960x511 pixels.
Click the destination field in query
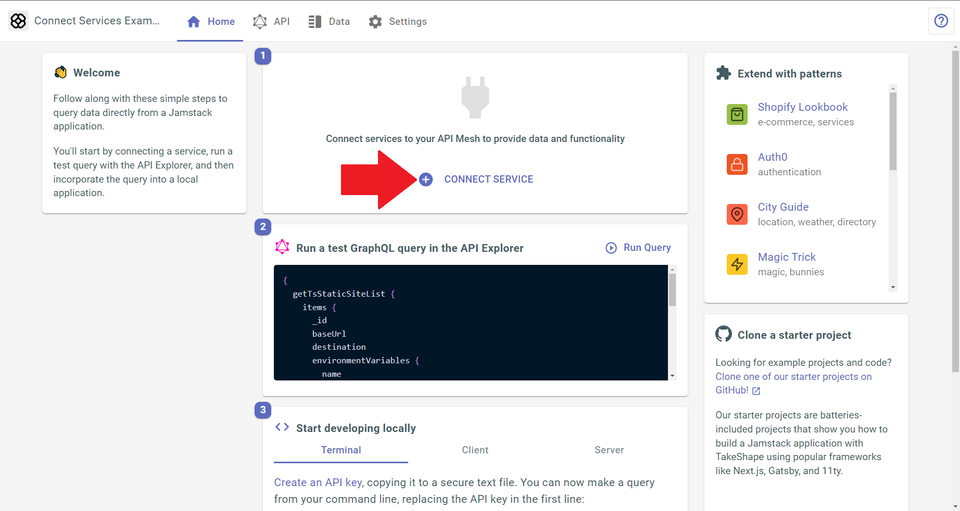click(x=339, y=347)
